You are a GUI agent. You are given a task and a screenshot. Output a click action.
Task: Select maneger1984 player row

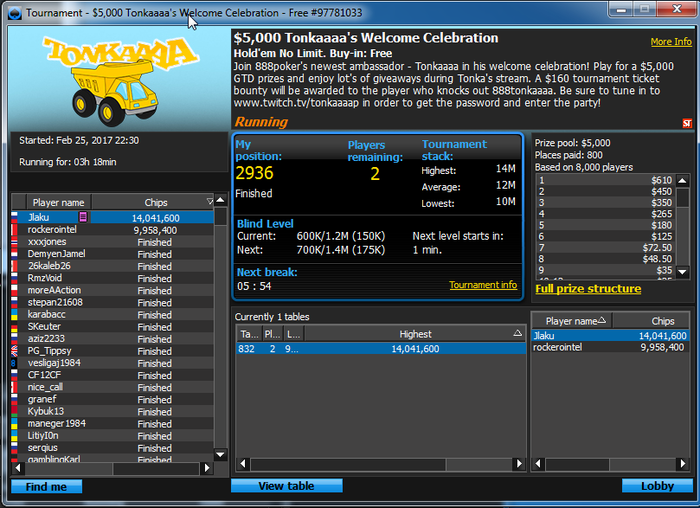coord(112,424)
